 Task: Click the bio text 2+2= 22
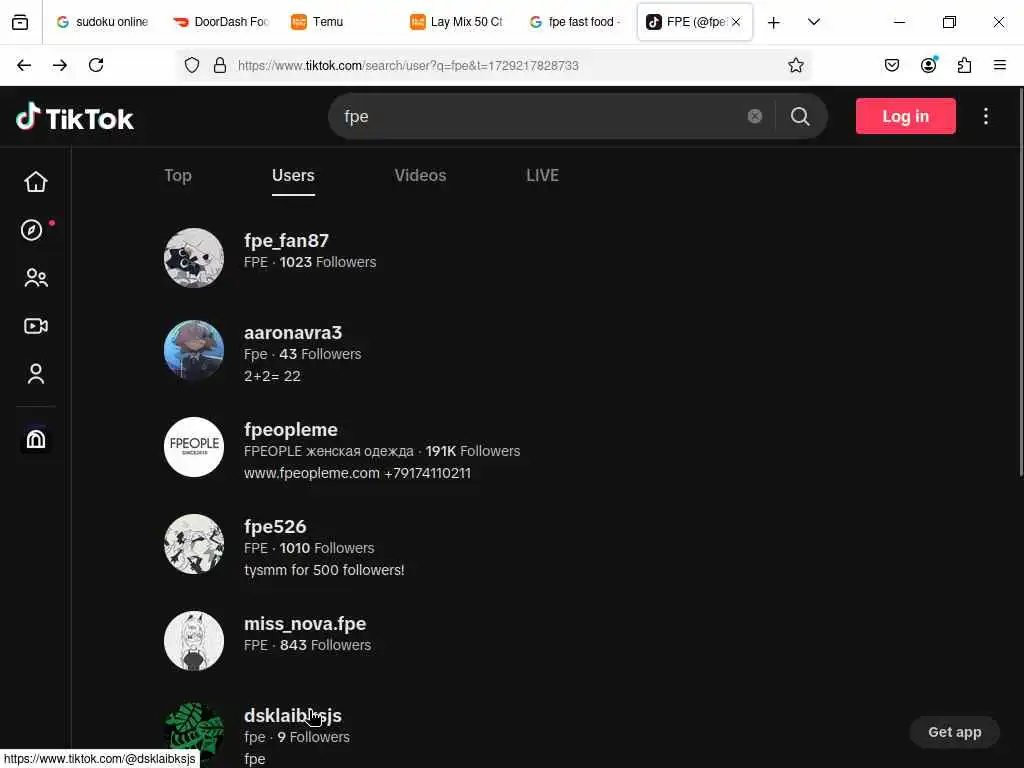[x=272, y=376]
